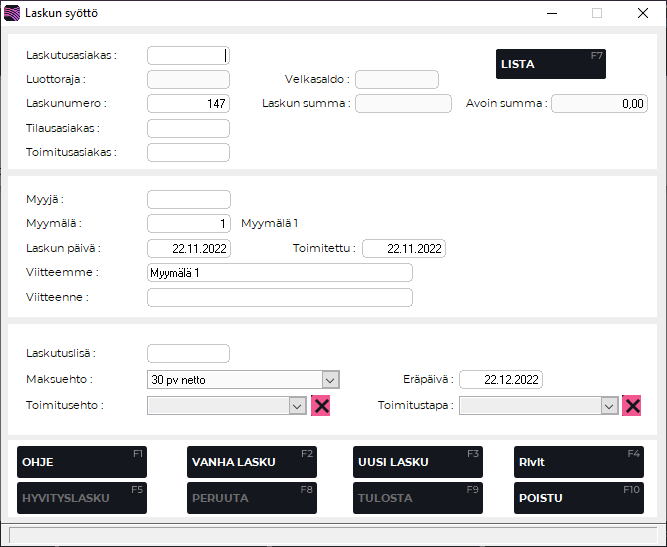Expand the Maksuehto dropdown
Viewport: 667px width, 547px height.
coord(330,380)
